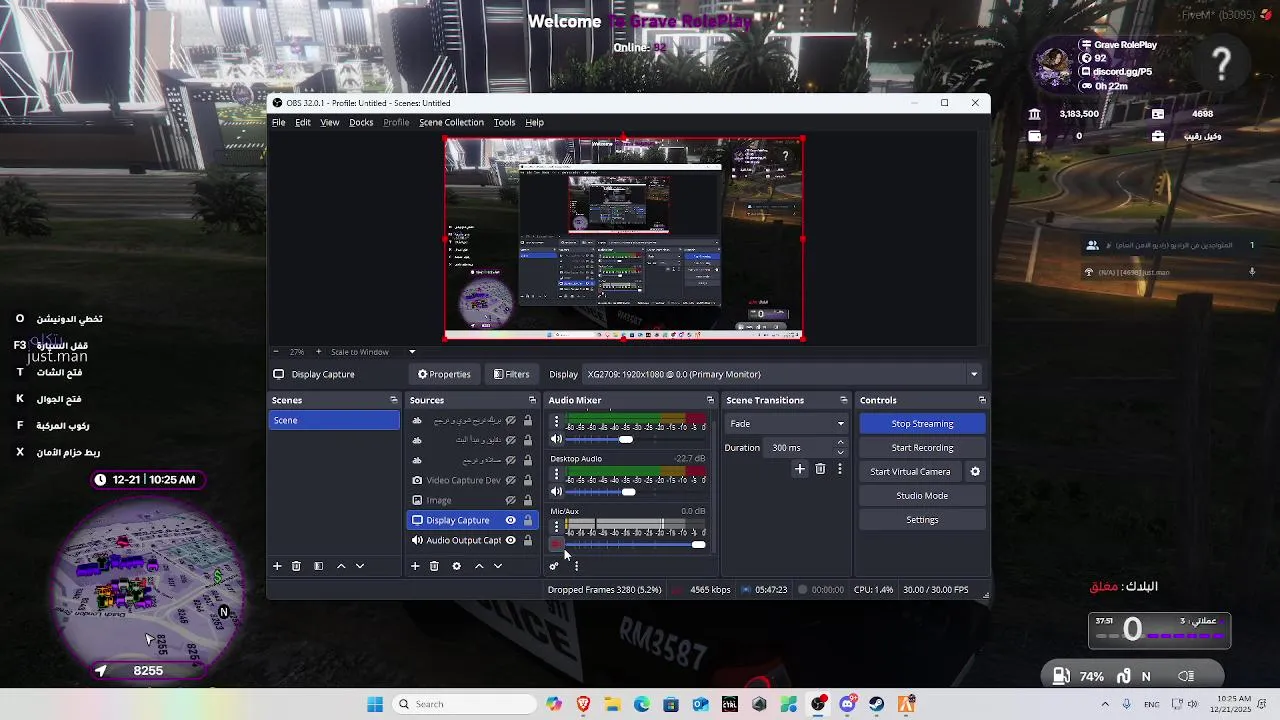This screenshot has width=1280, height=720.
Task: Open scene filters icon in Scenes panel
Action: pos(318,566)
